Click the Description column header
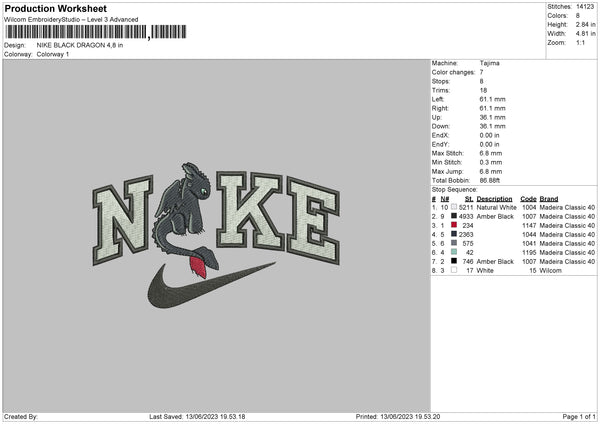This screenshot has width=600, height=424. click(x=494, y=199)
